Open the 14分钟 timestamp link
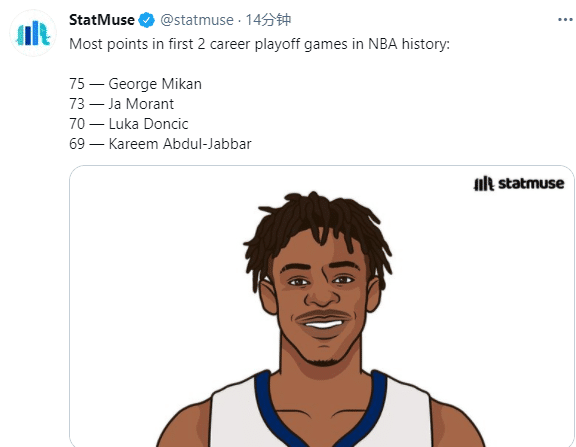Image resolution: width=576 pixels, height=447 pixels. point(268,20)
